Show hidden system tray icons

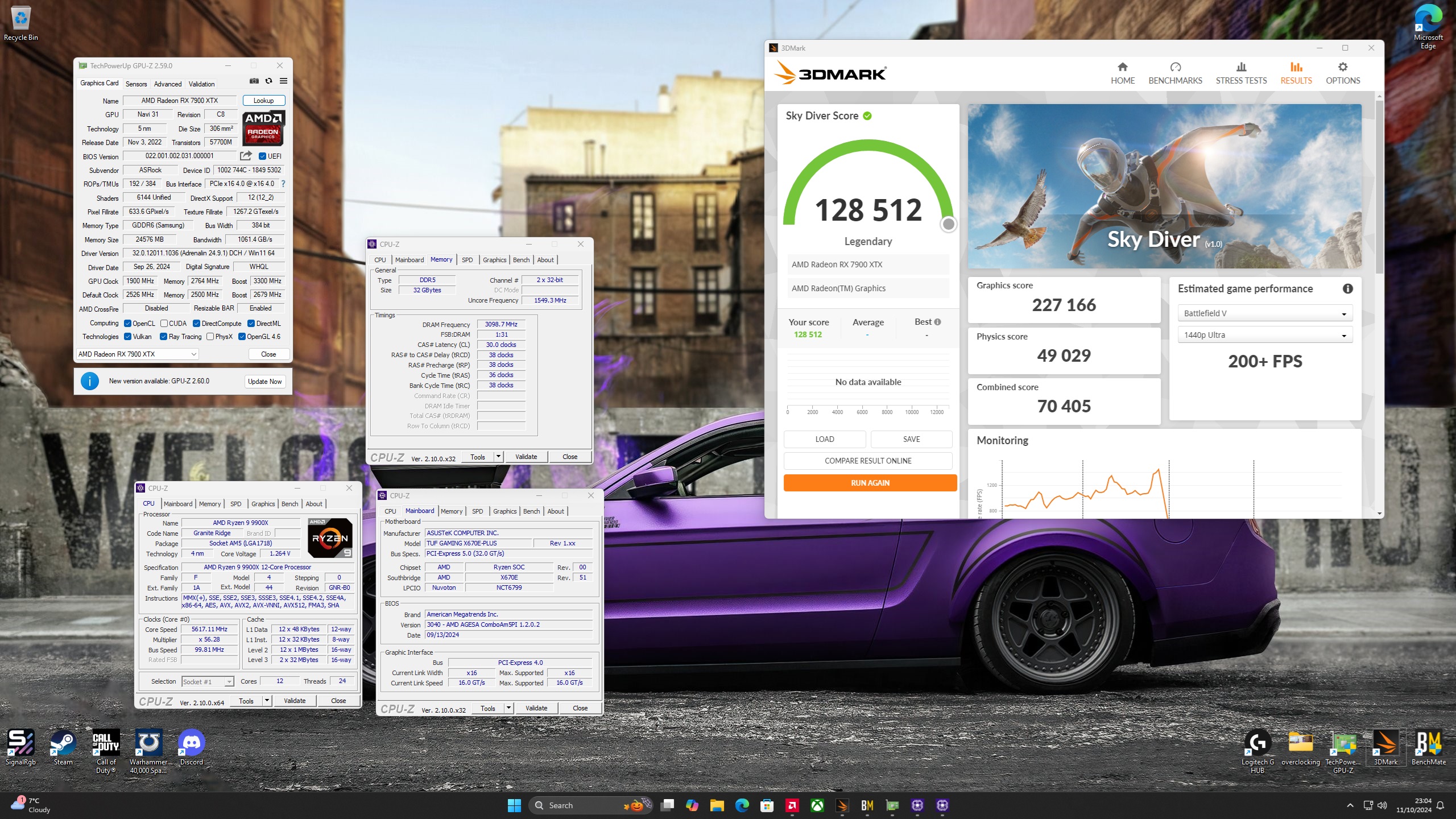[x=1350, y=805]
